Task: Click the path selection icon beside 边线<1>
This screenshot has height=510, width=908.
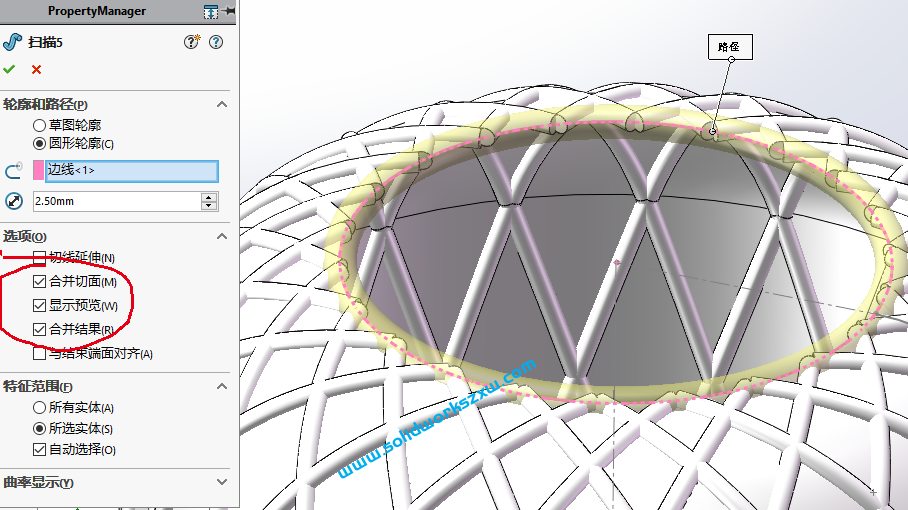Action: tap(14, 170)
